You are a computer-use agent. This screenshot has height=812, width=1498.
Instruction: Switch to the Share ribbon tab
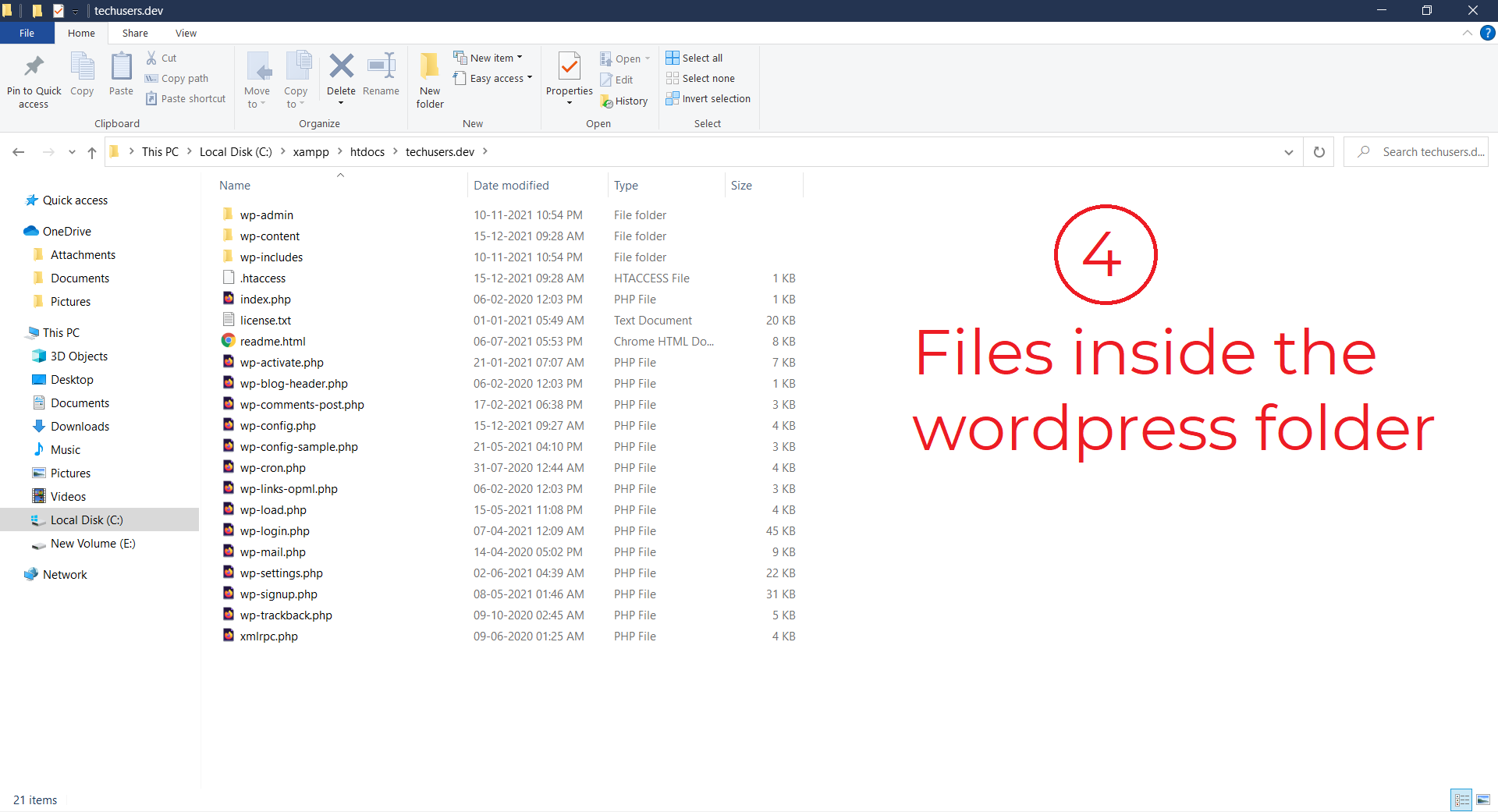click(x=135, y=33)
